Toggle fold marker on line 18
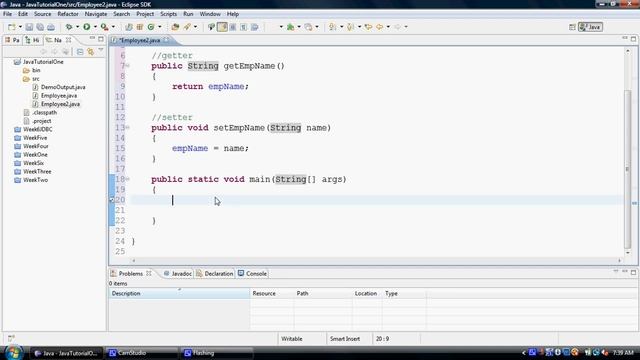The image size is (640, 360). pyautogui.click(x=128, y=179)
